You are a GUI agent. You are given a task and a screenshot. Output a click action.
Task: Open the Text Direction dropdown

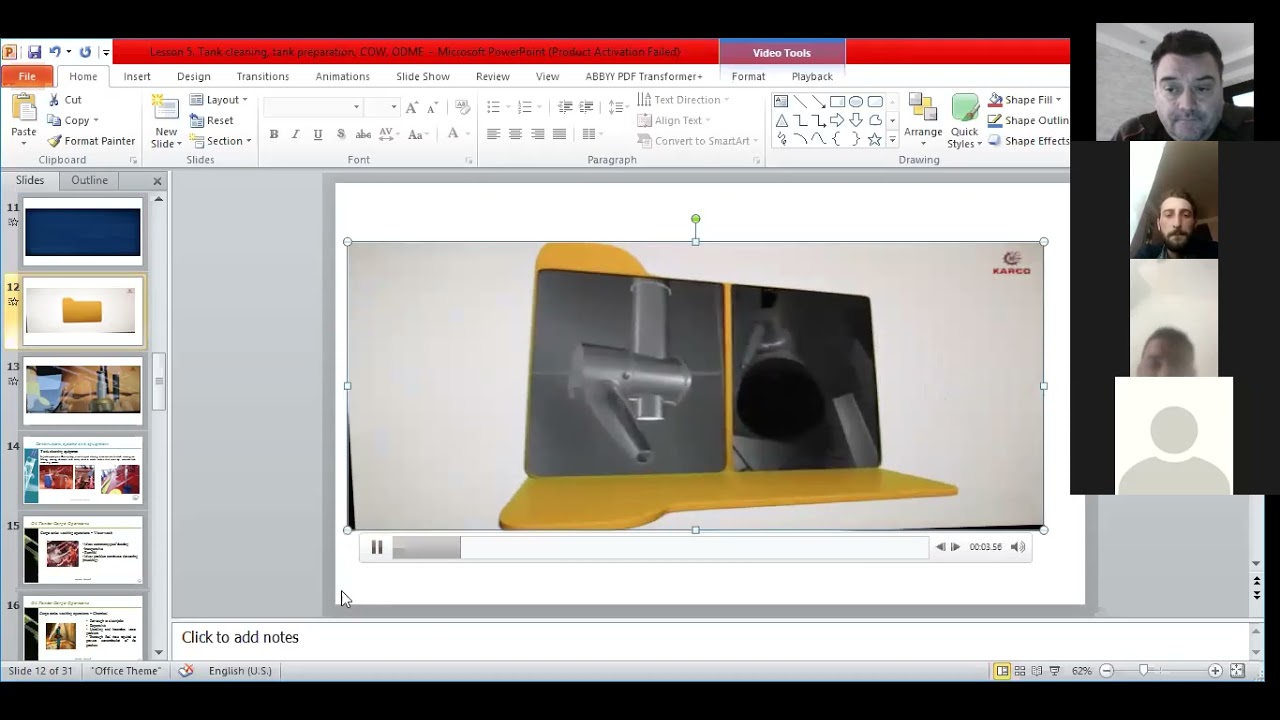[683, 100]
